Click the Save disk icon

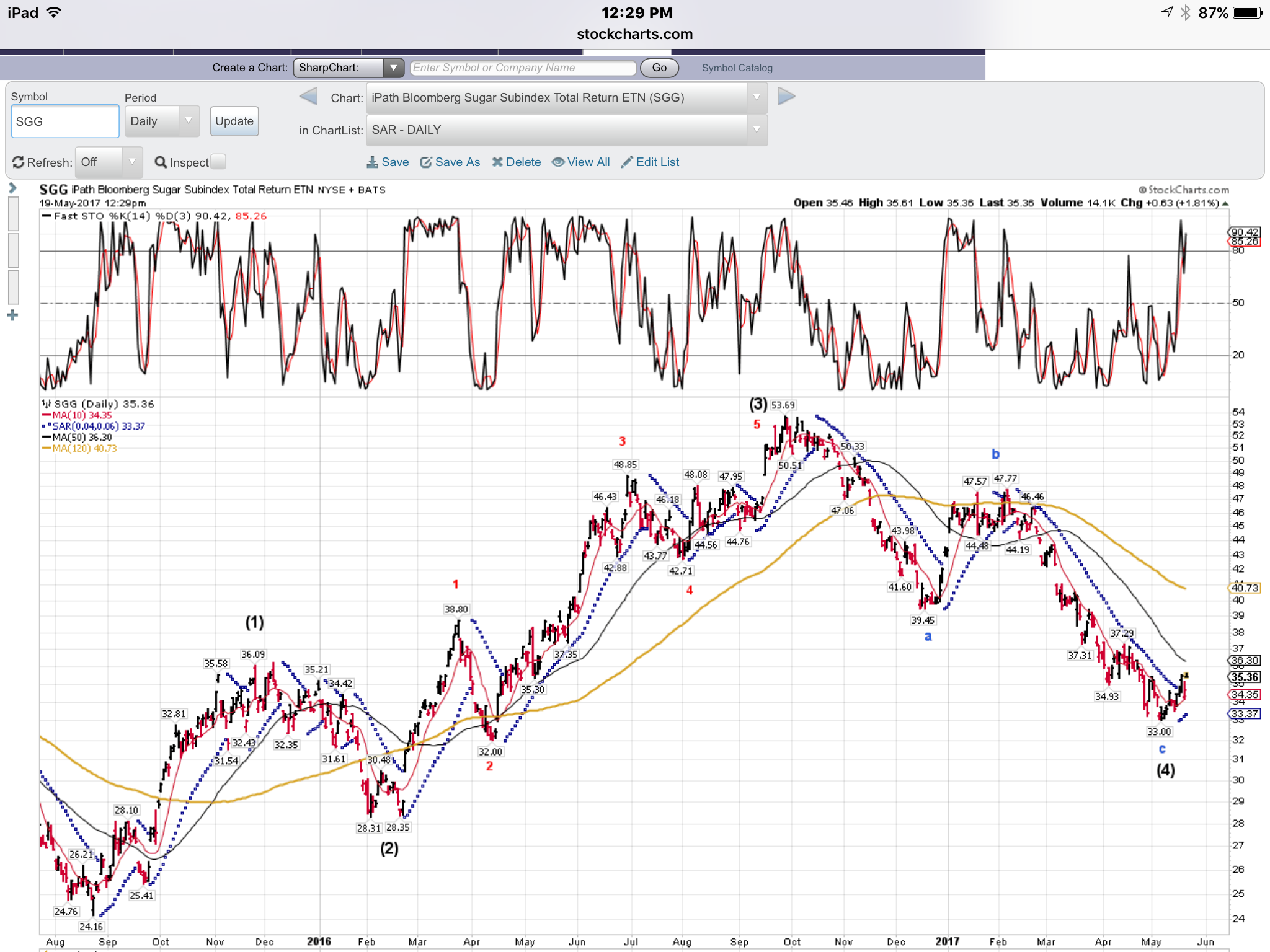tap(372, 162)
